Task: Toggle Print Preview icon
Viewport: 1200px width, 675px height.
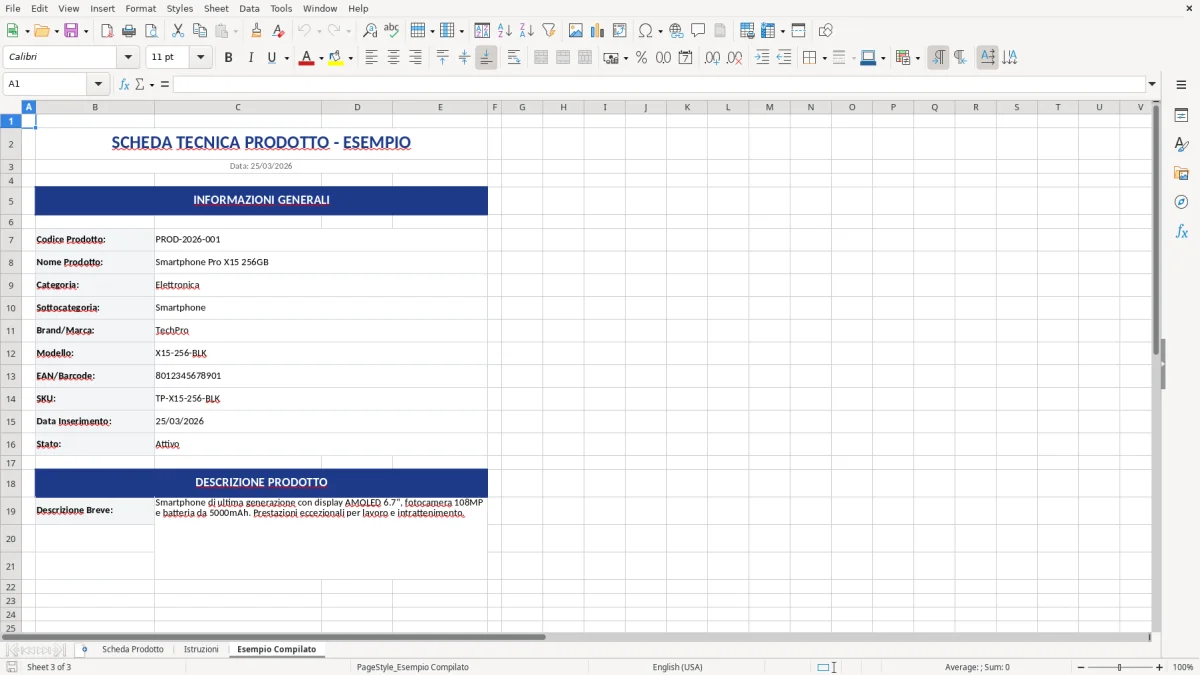Action: click(x=151, y=31)
